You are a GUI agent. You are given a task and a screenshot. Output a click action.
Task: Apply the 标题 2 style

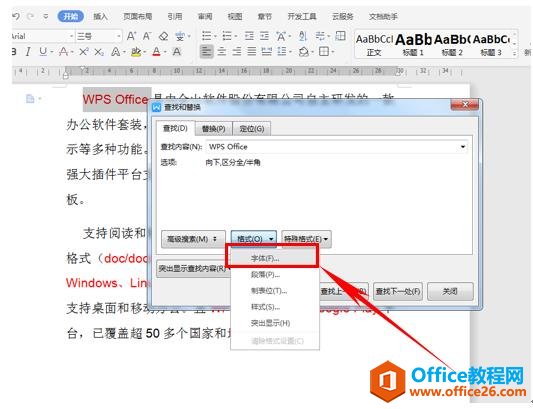[x=452, y=45]
